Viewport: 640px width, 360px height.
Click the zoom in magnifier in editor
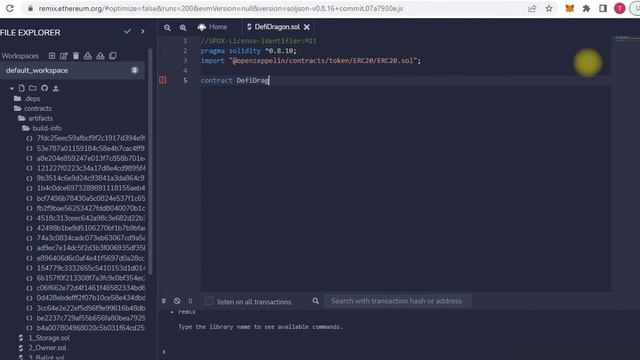tap(183, 28)
